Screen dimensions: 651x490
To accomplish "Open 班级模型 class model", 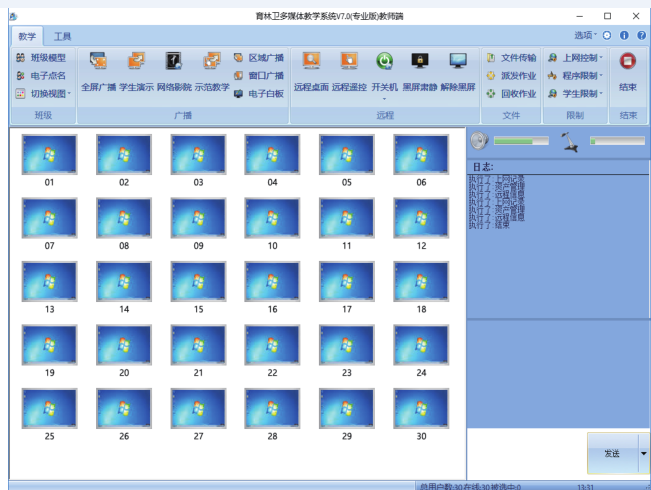I will tap(41, 58).
